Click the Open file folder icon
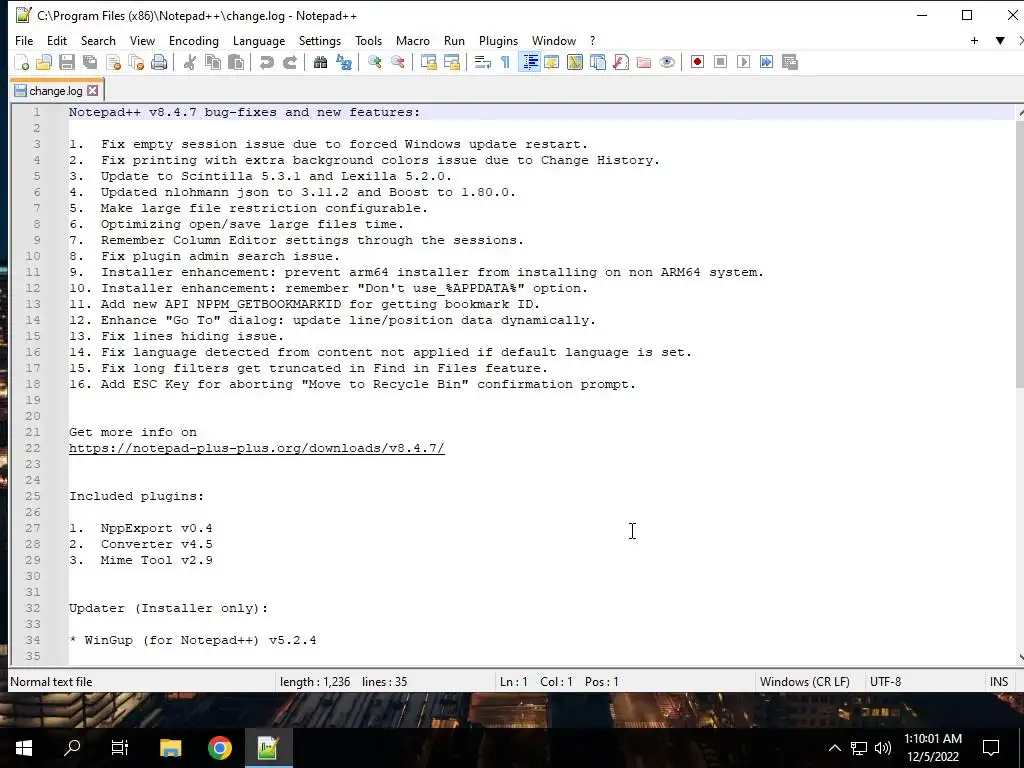 click(x=44, y=62)
